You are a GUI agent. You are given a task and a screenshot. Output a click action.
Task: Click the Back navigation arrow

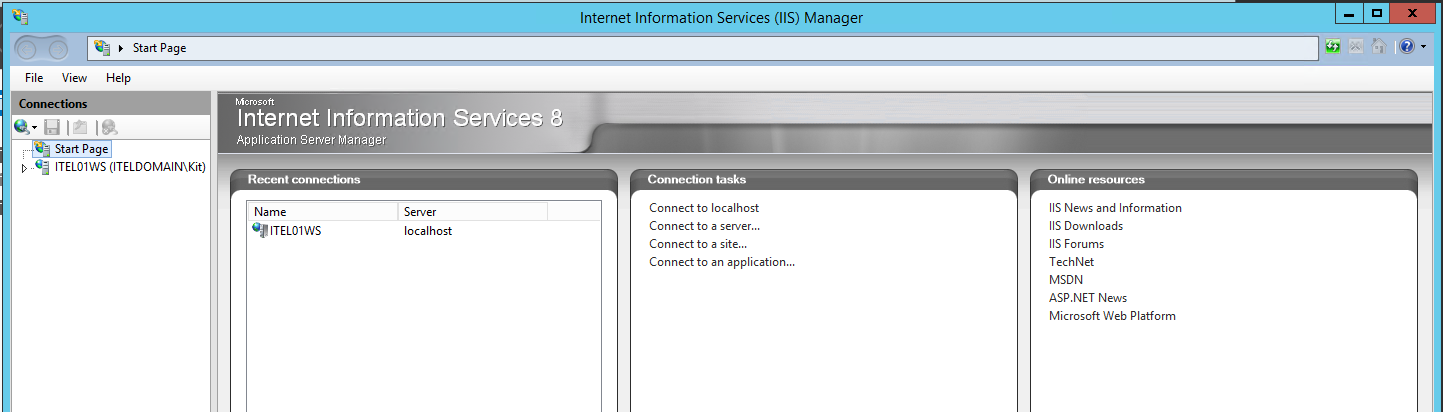coord(28,48)
